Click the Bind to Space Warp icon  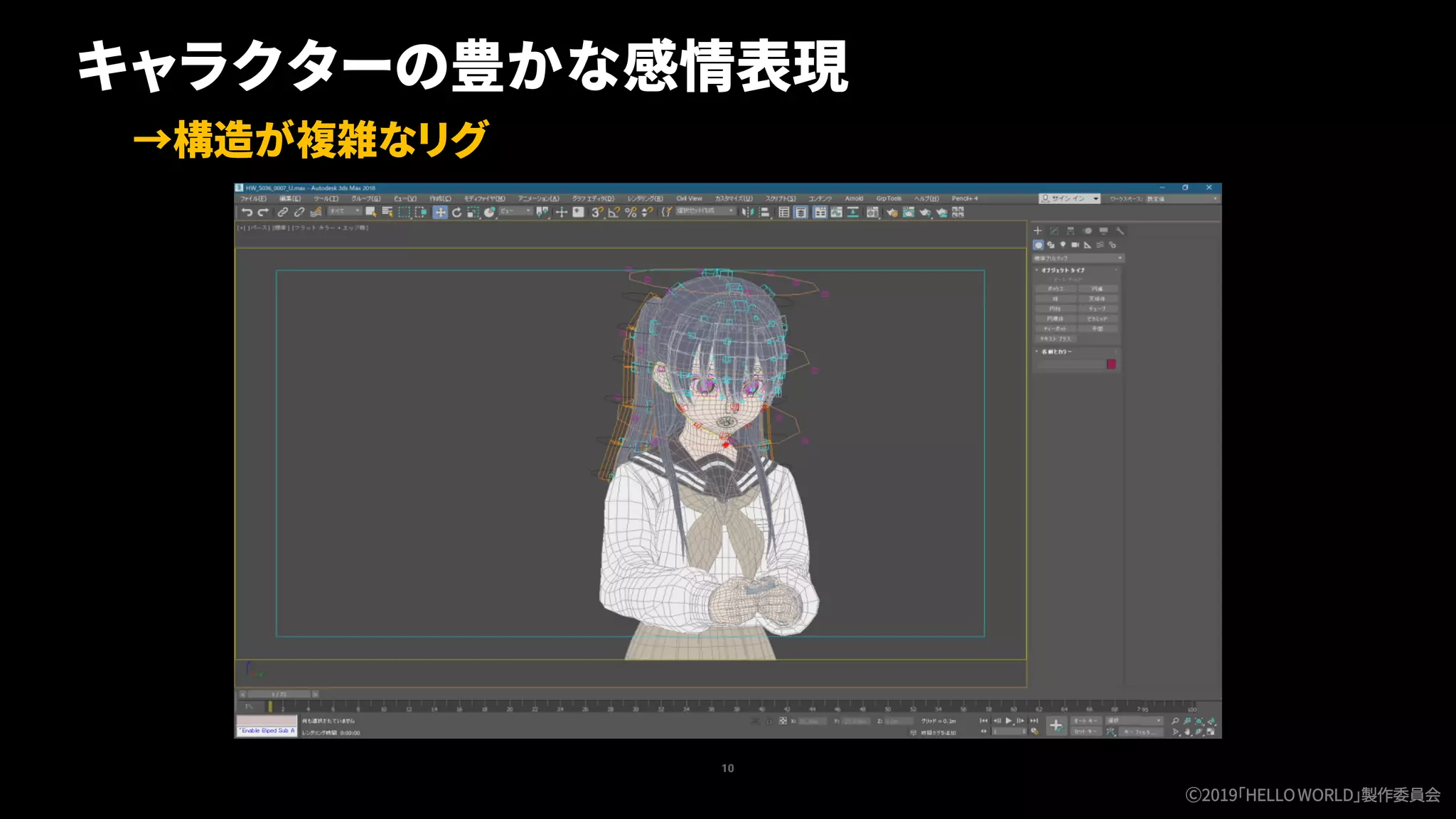tap(316, 212)
